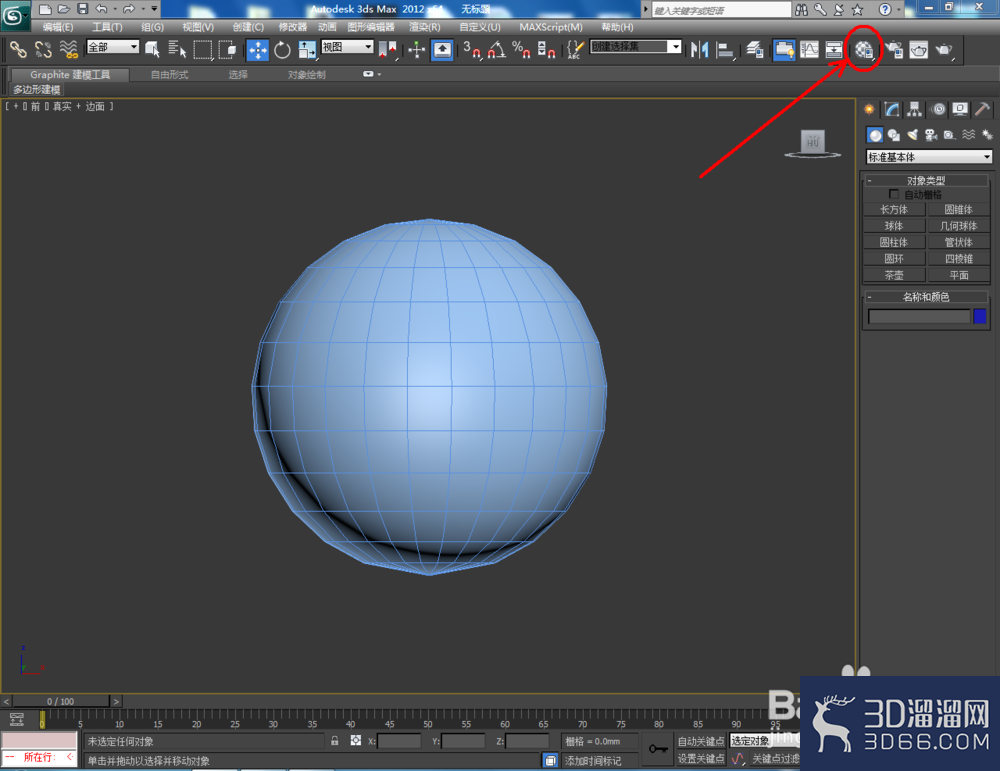The image size is (1000, 771).
Task: Activate Select and Move tool
Action: [x=258, y=50]
